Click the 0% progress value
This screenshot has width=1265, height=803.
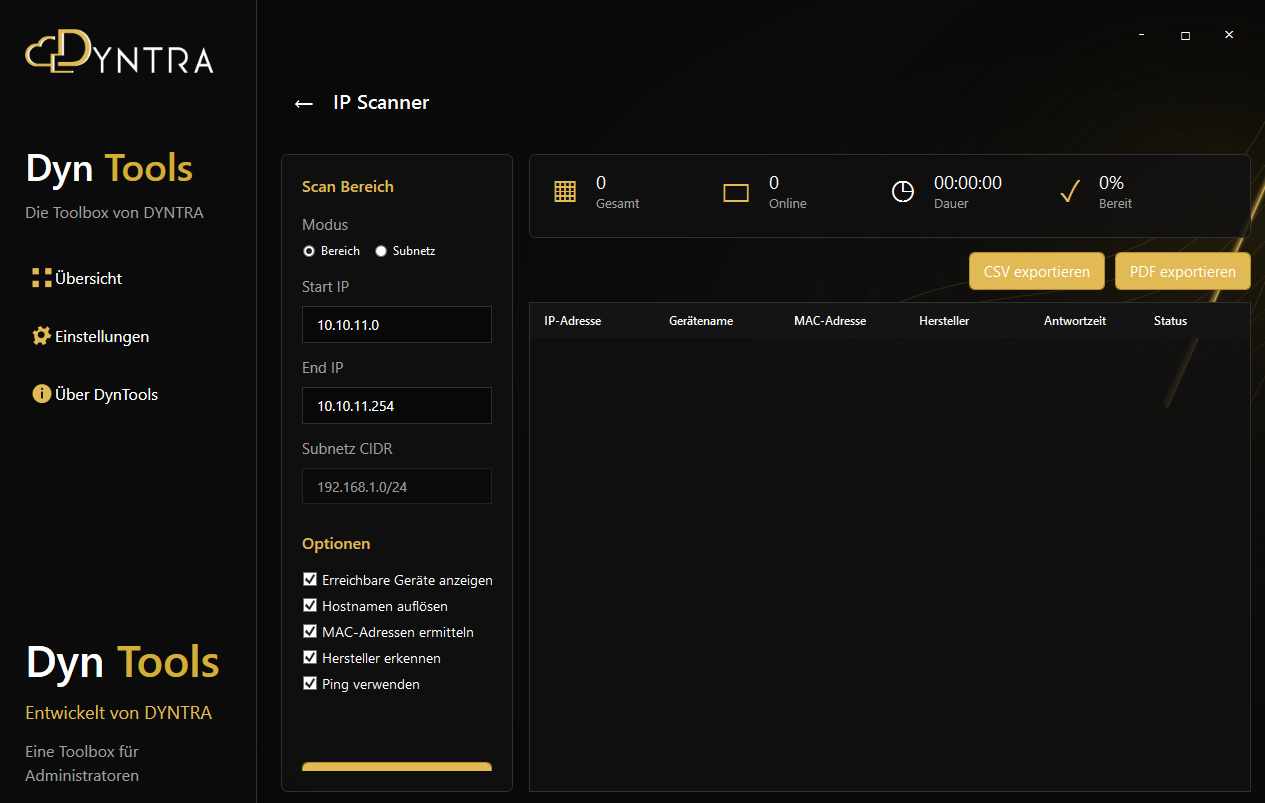1111,183
